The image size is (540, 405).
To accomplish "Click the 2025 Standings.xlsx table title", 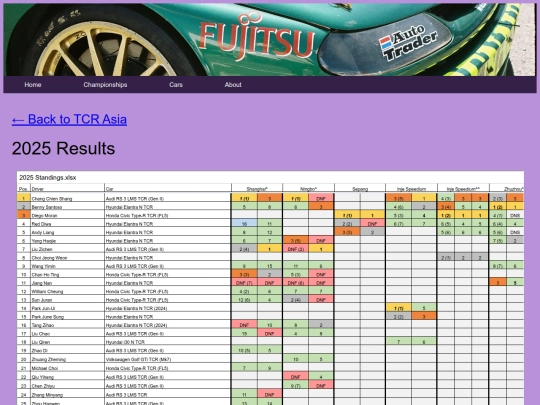I will [x=48, y=178].
